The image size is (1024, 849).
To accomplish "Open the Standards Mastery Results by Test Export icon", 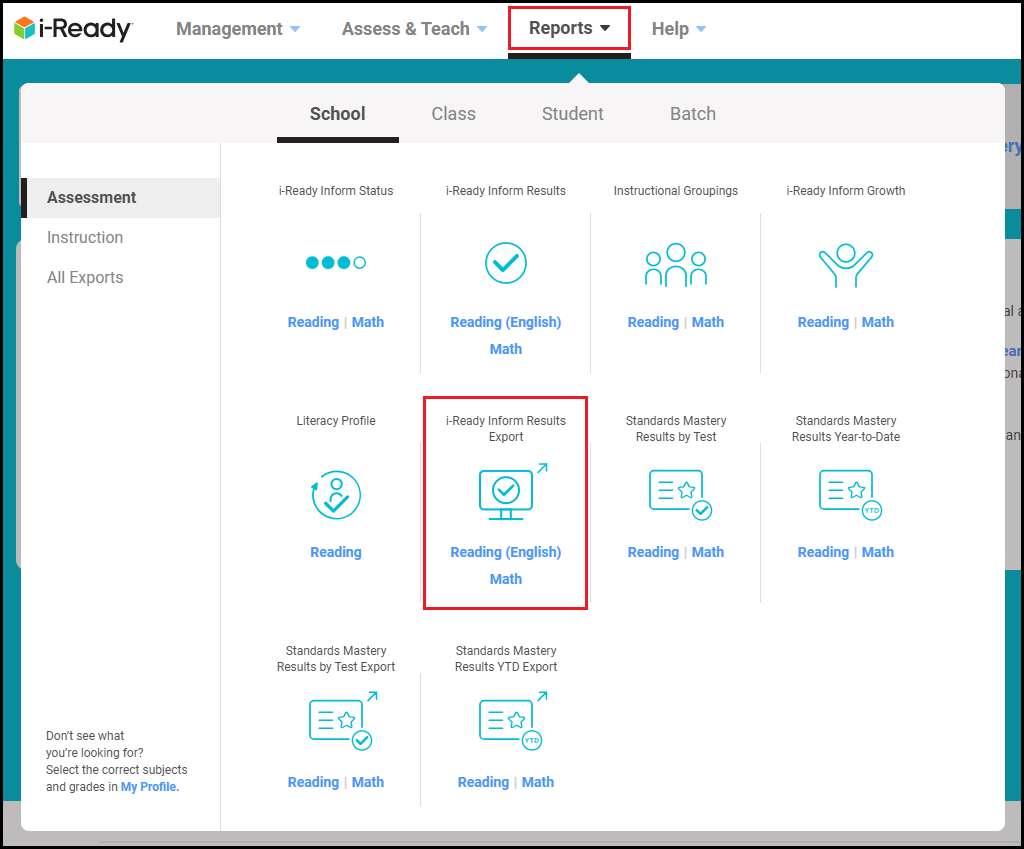I will click(343, 720).
